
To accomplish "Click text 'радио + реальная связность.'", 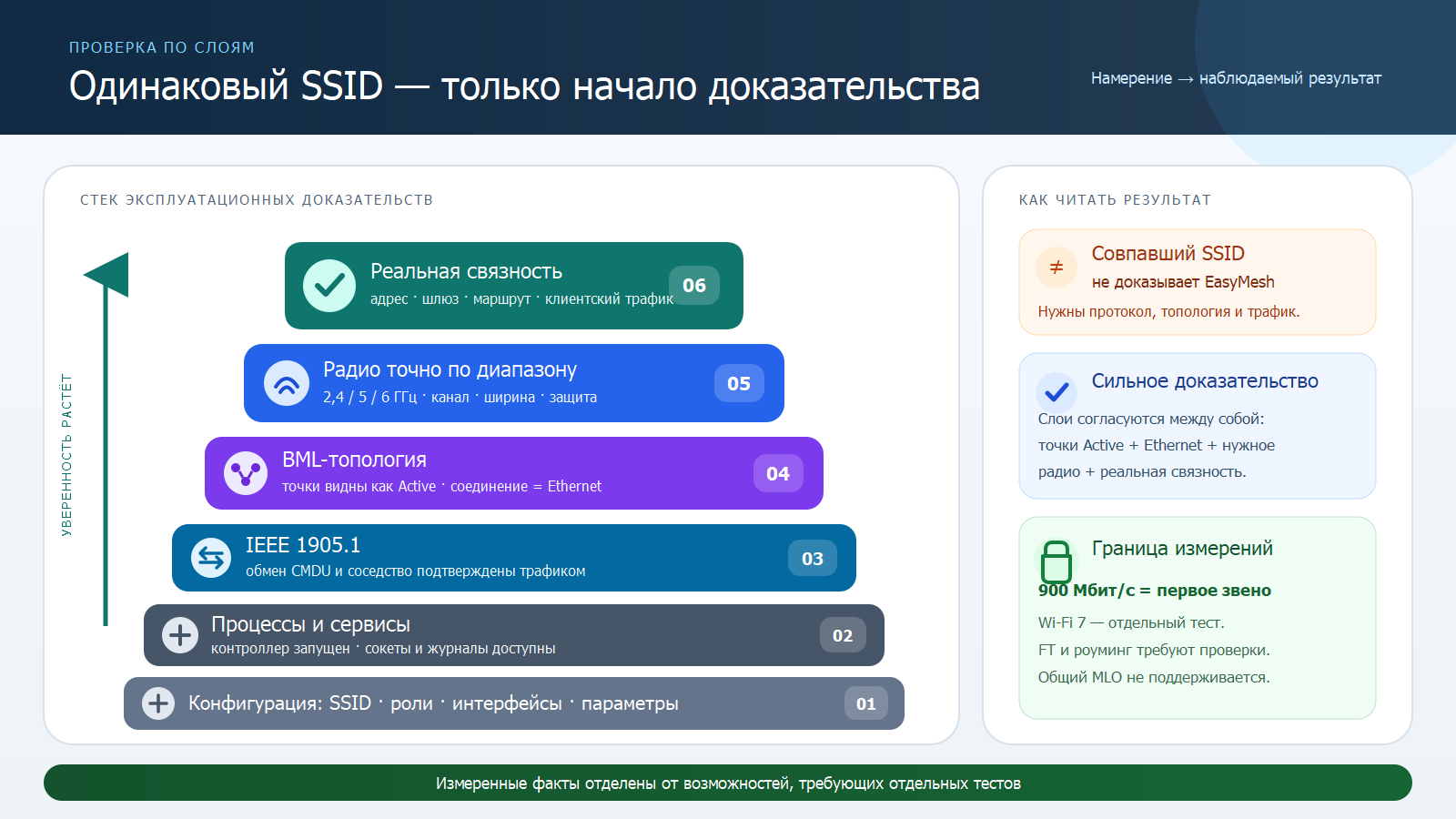I will 1142,471.
